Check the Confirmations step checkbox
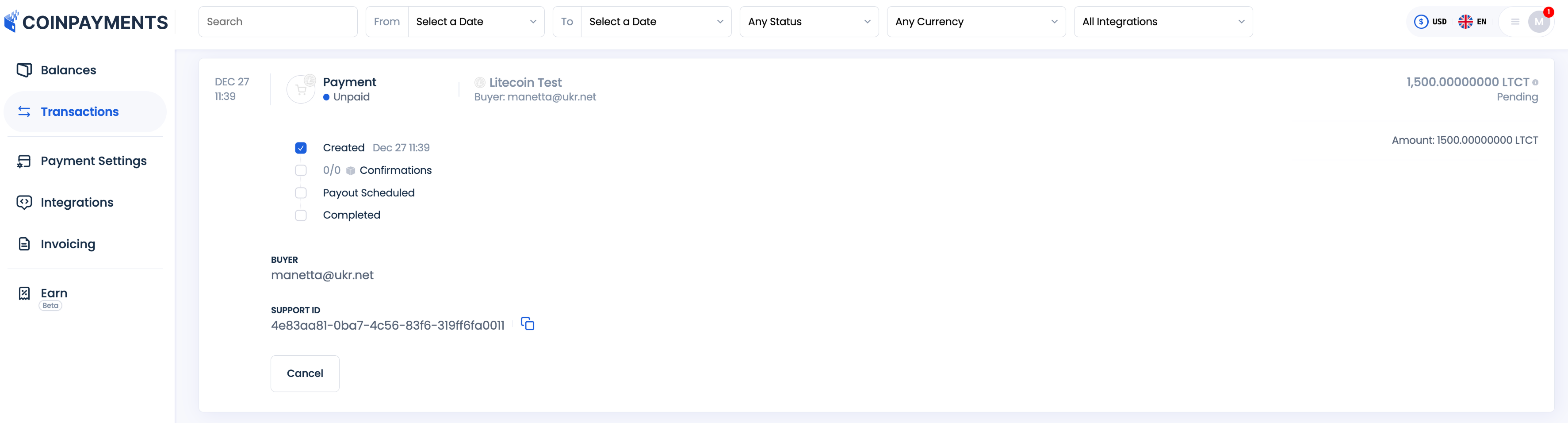 [x=301, y=170]
